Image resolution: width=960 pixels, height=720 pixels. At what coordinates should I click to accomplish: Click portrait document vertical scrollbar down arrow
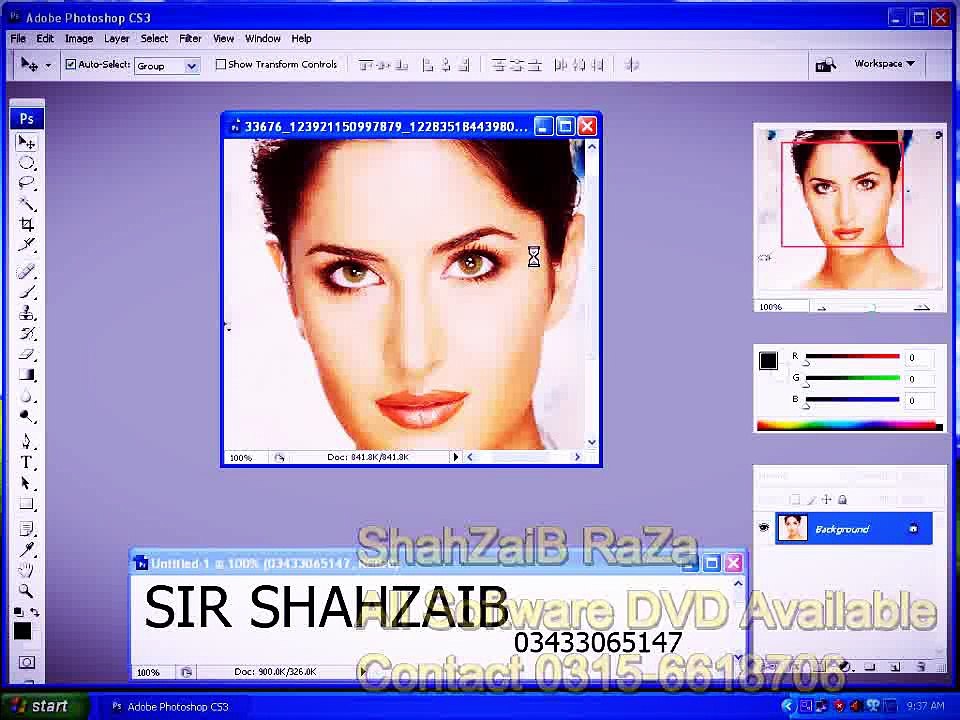(591, 442)
